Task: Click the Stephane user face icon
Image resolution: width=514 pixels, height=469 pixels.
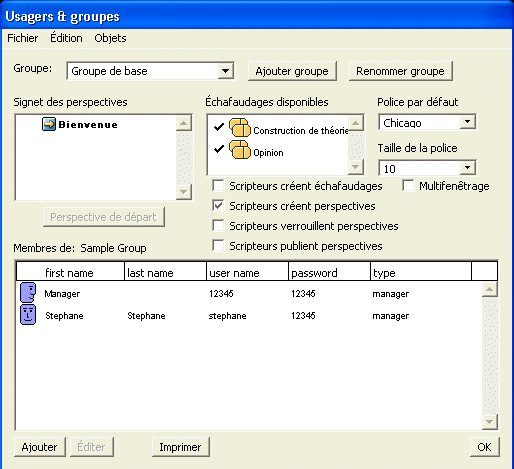Action: (x=28, y=314)
